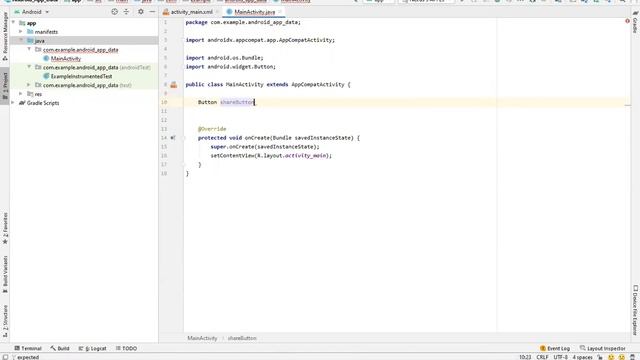
Task: Select the manifests folder row
Action: click(x=84, y=31)
